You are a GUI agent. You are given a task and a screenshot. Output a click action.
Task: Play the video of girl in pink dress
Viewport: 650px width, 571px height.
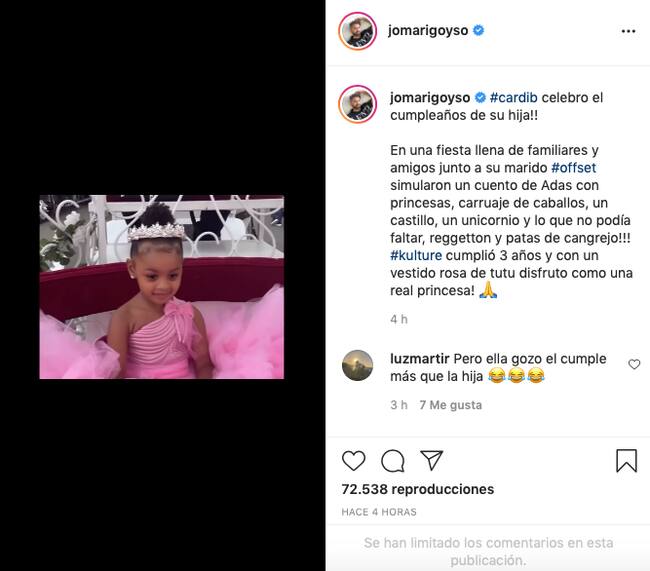pos(162,287)
